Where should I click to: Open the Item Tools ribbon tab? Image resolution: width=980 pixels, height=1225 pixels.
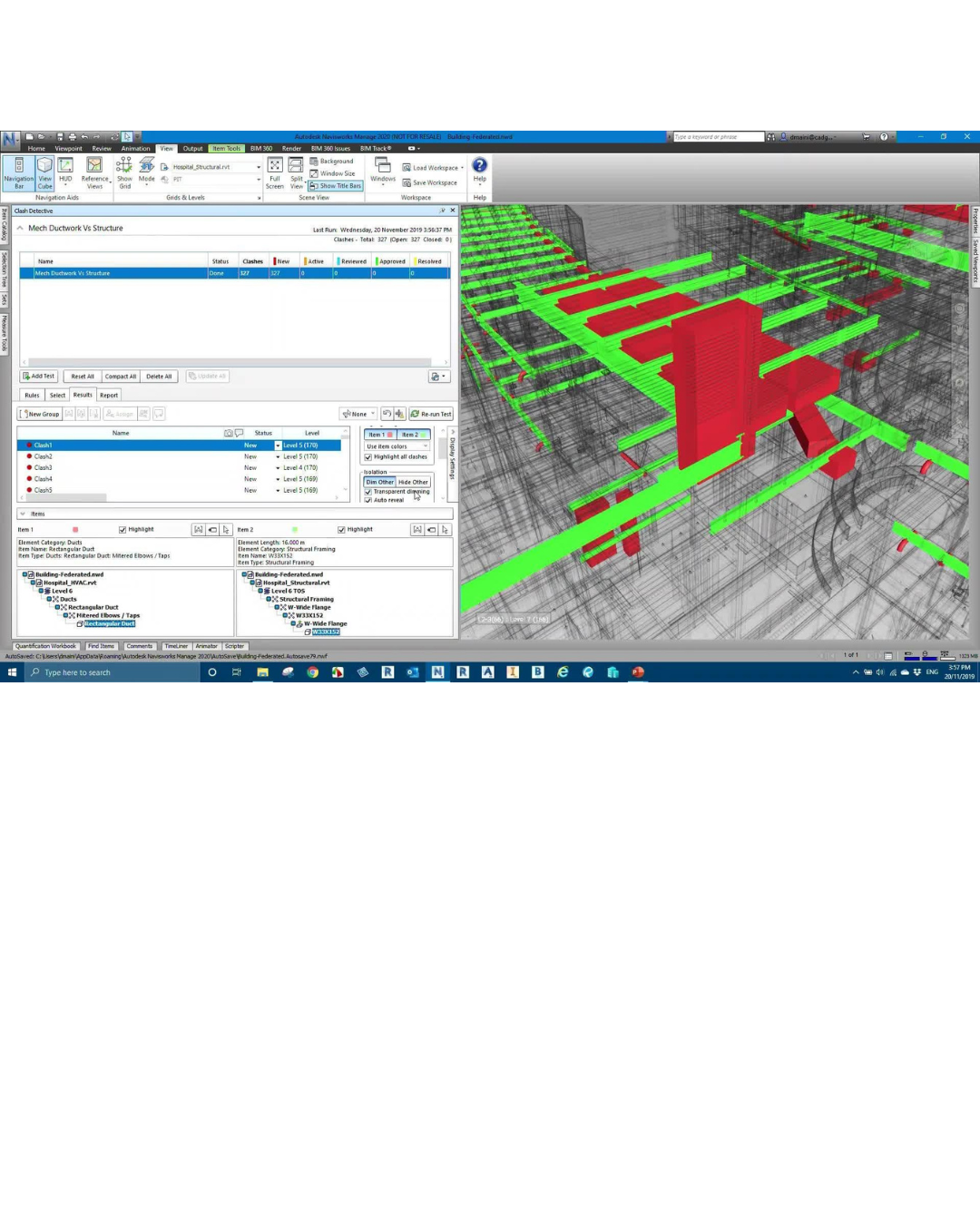click(226, 149)
